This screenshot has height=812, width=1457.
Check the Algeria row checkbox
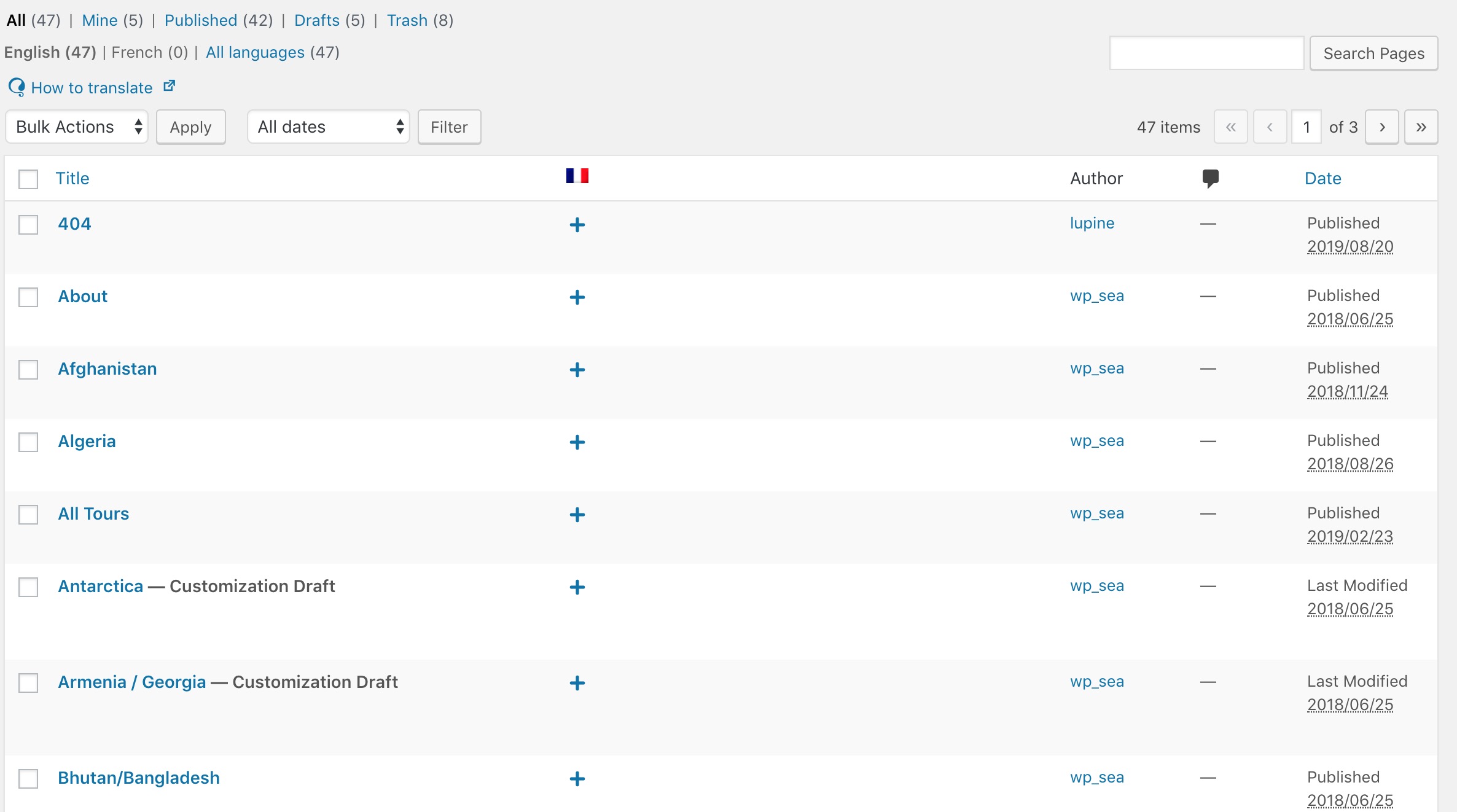tap(28, 442)
